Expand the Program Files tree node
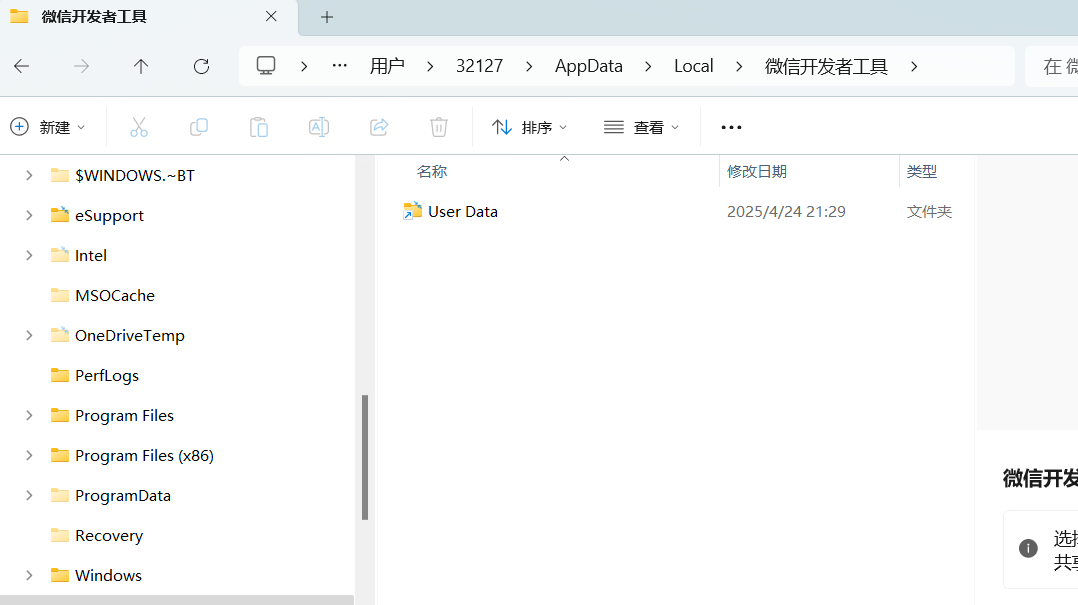 click(x=29, y=415)
